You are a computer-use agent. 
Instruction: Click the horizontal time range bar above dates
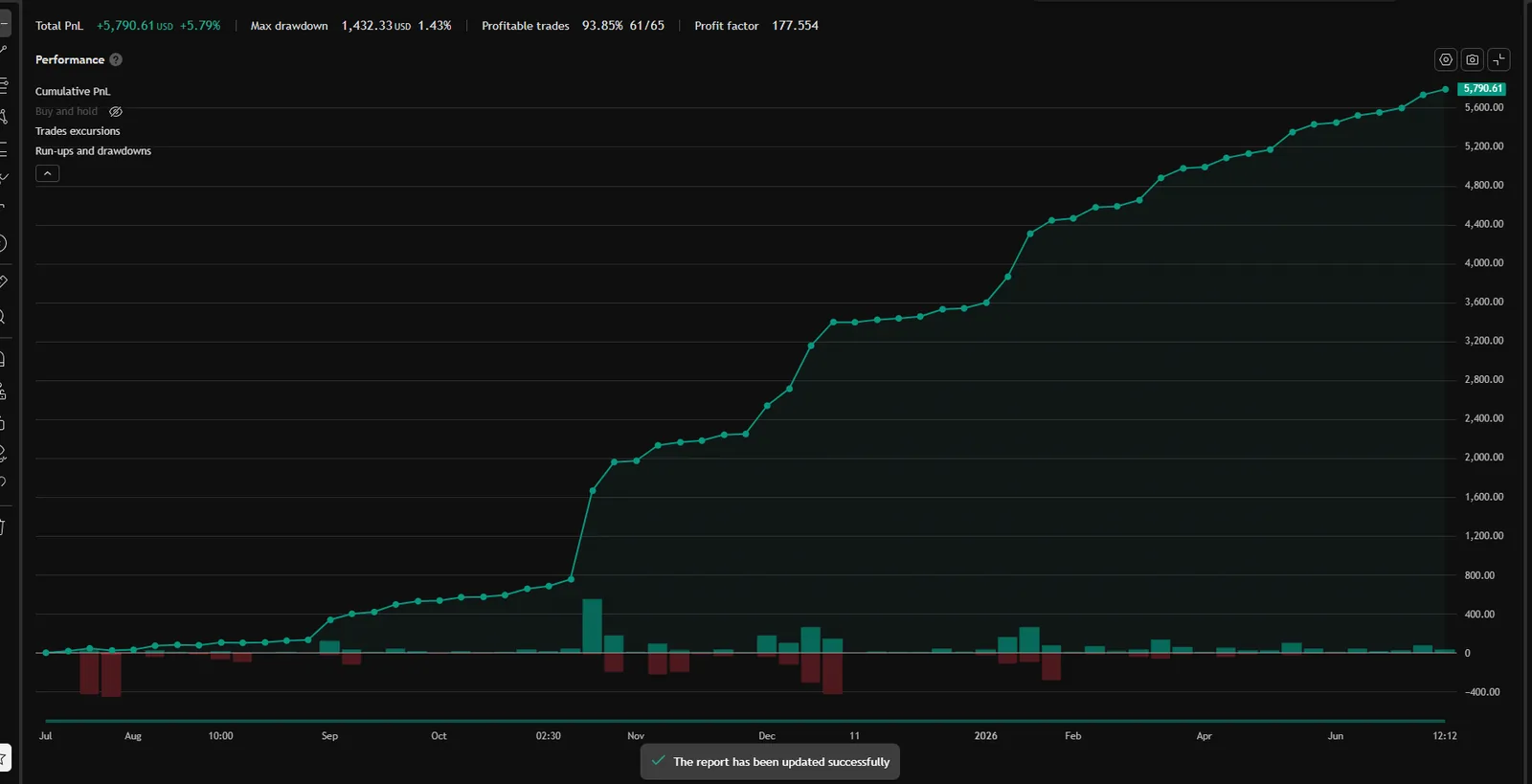[745, 721]
